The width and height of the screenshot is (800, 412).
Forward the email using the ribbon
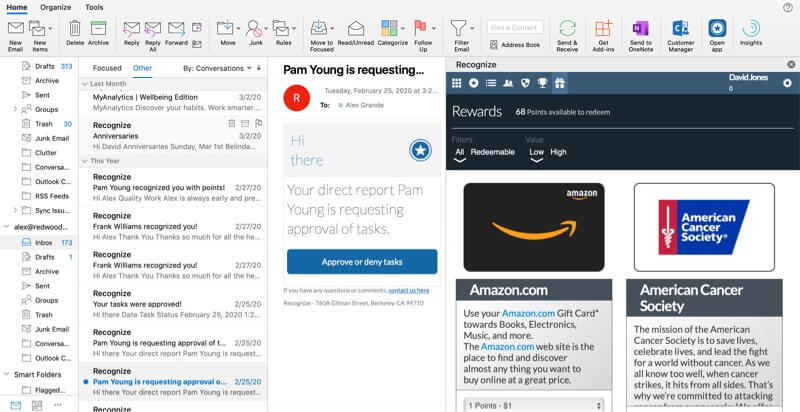(177, 34)
